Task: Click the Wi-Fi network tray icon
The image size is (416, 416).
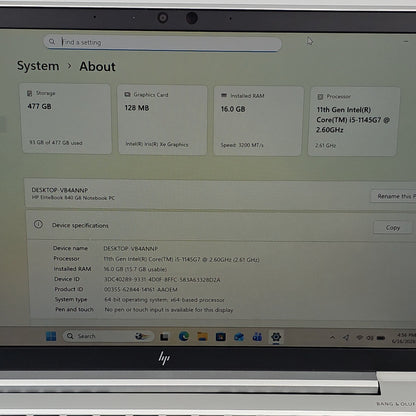Action: click(359, 338)
